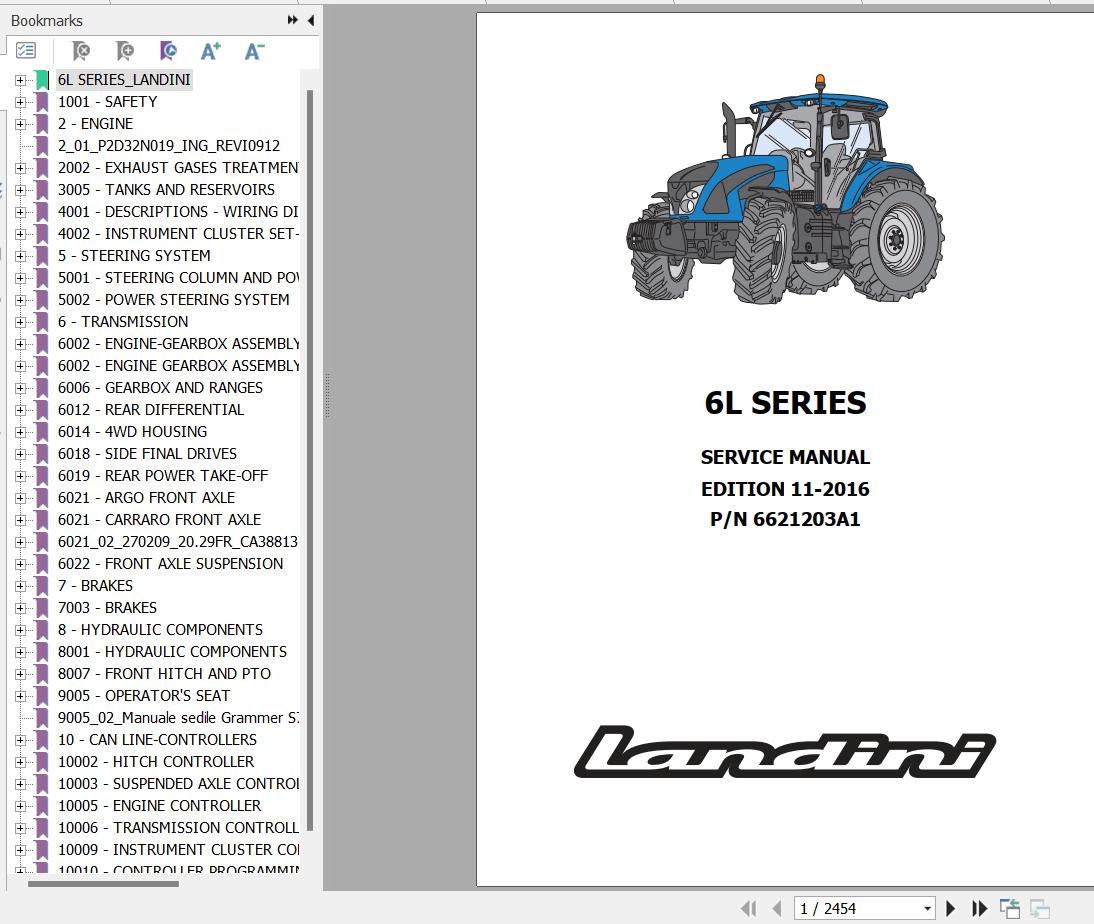Open the 2_01_P2D32N019_ING_REVI0912 bookmark
The width and height of the screenshot is (1094, 924).
169,146
